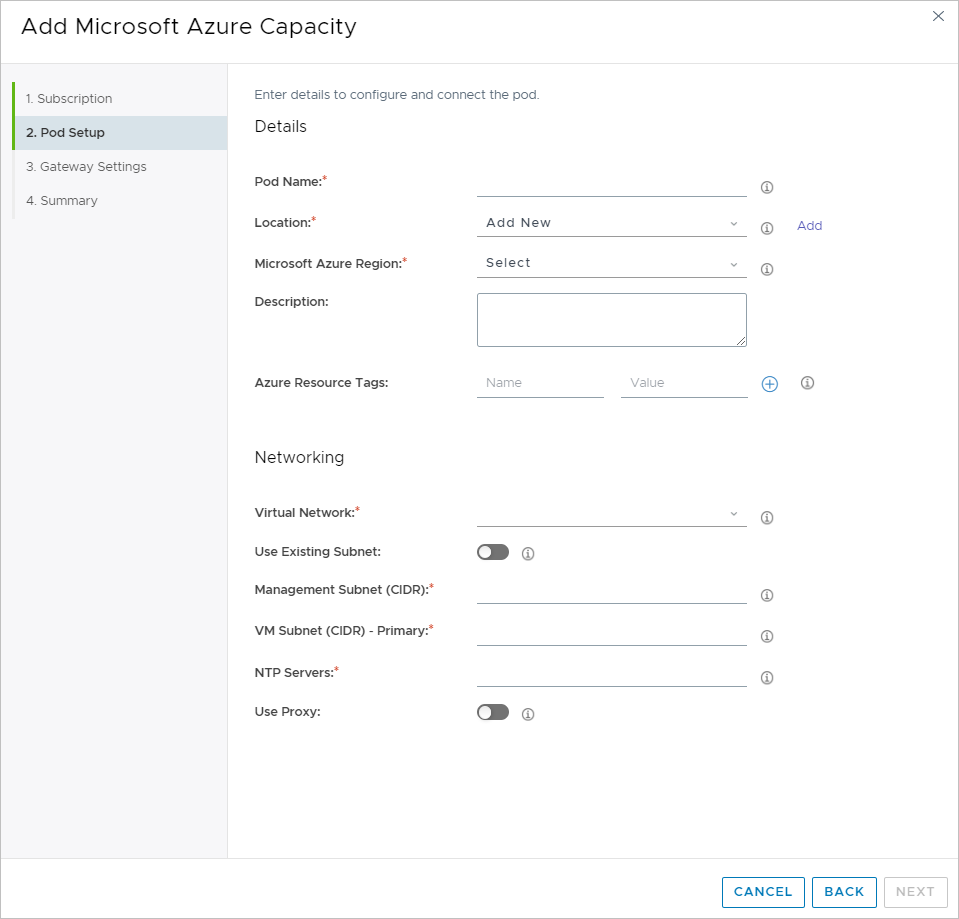The width and height of the screenshot is (959, 919).
Task: Click the info icon for Microsoft Azure Region
Action: click(767, 269)
